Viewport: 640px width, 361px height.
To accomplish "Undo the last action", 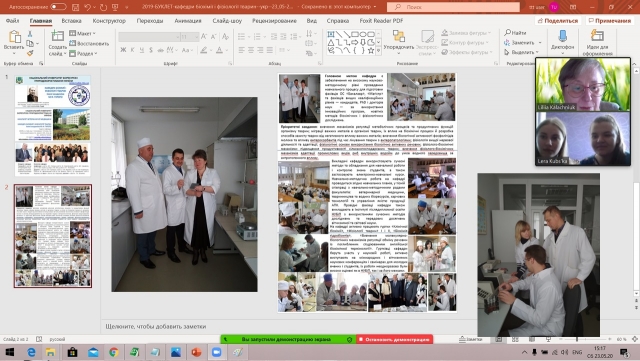I will [87, 7].
